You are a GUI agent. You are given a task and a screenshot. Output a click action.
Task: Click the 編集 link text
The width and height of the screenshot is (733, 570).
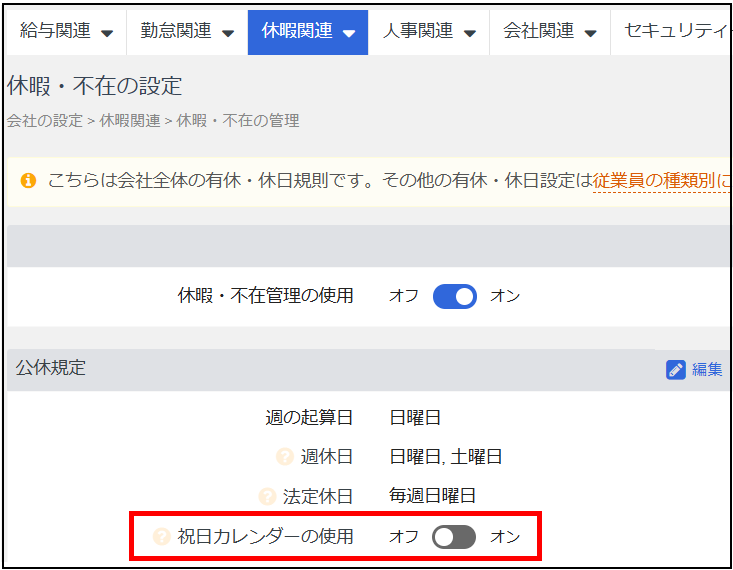[706, 369]
